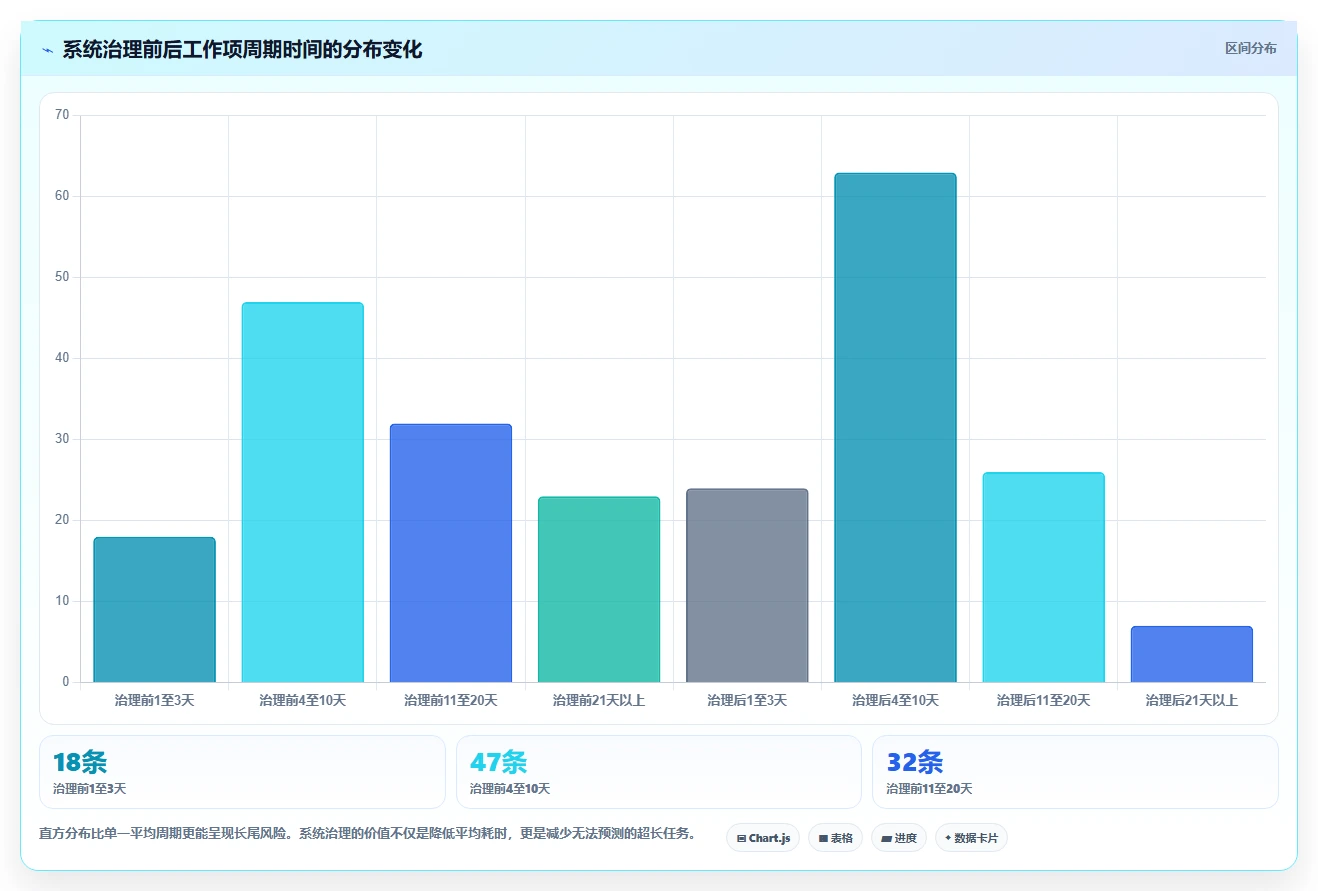Viewport: 1318px width, 891px height.
Task: Click the y-axis value 20
Action: (x=62, y=520)
